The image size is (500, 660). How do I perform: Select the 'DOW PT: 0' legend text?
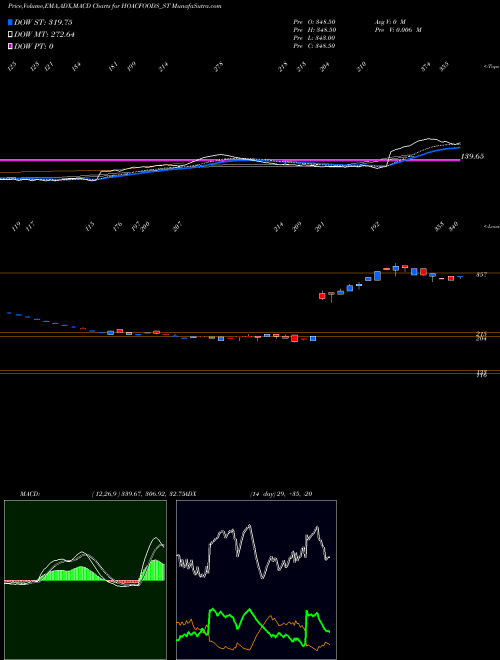click(x=34, y=46)
